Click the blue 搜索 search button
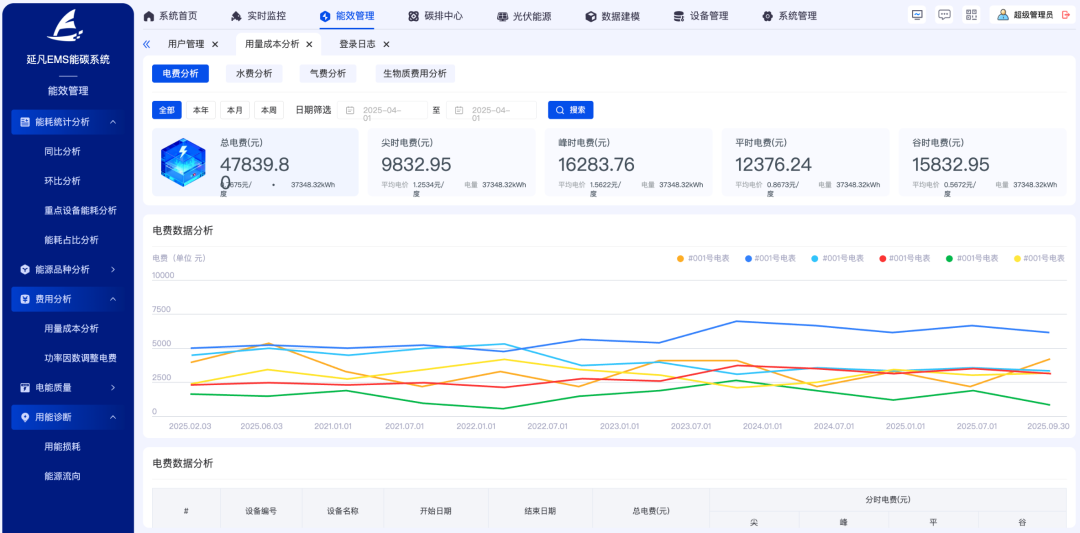Image resolution: width=1080 pixels, height=533 pixels. point(570,110)
